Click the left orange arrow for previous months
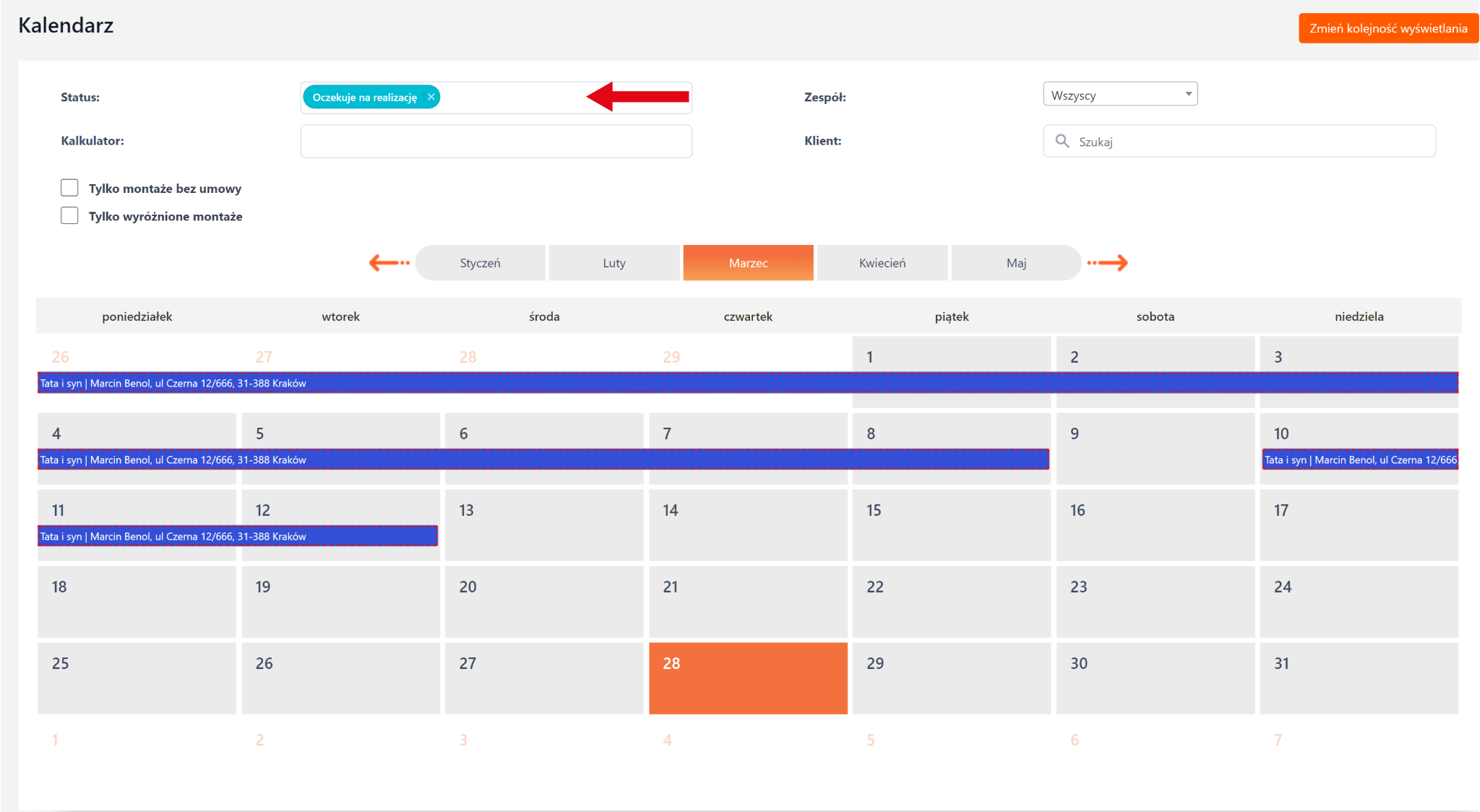The image size is (1480, 812). coord(389,263)
